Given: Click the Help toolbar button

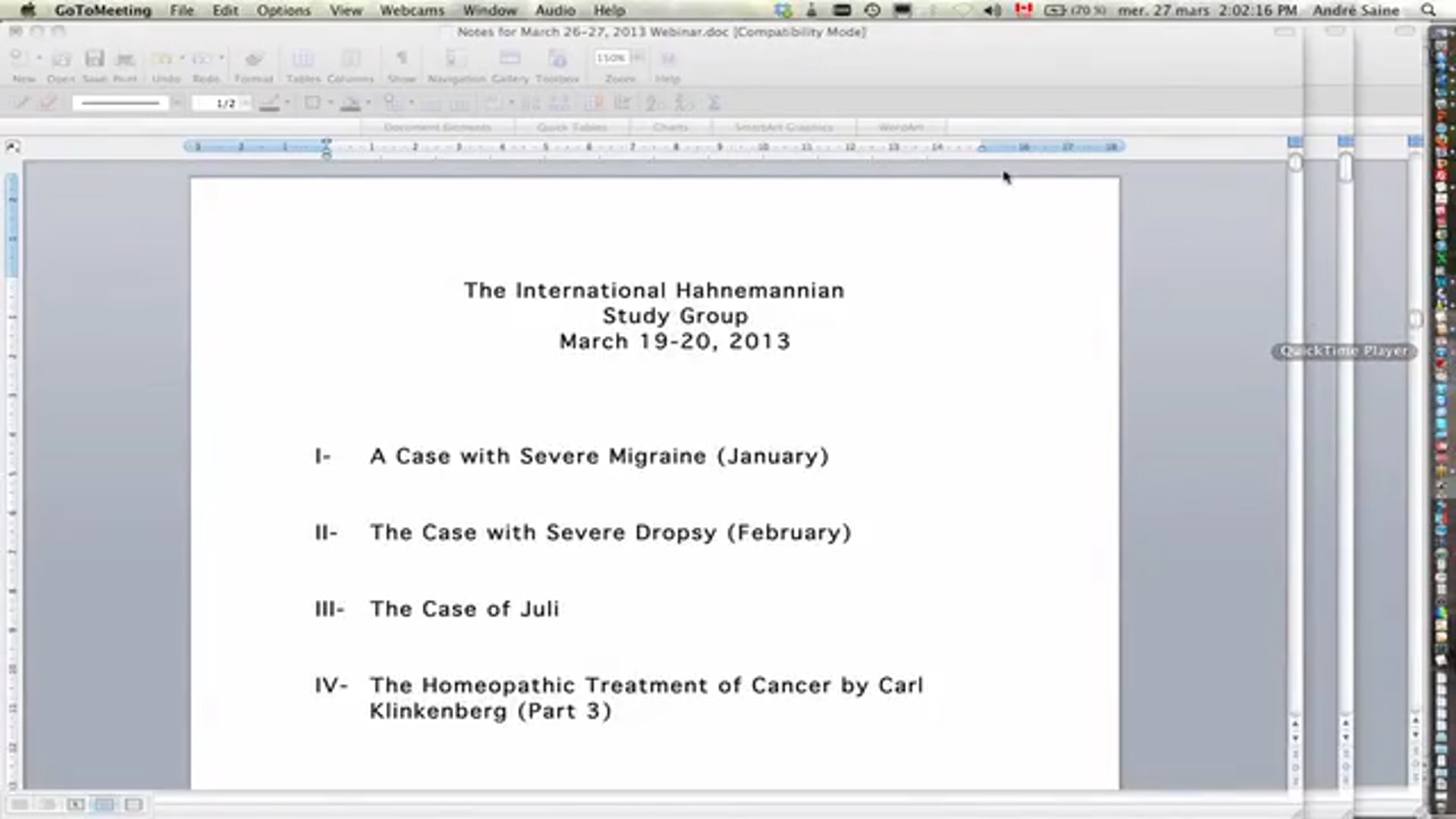Looking at the screenshot, I should coord(668,58).
